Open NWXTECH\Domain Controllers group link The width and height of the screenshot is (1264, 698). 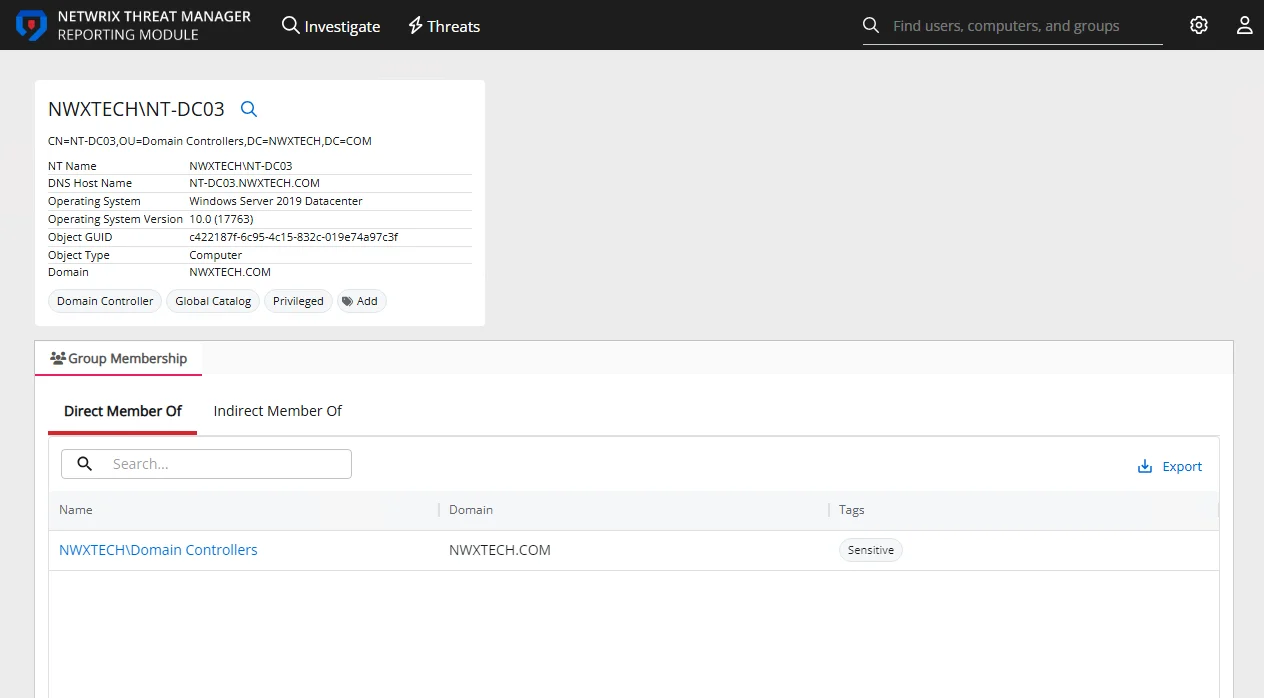158,550
